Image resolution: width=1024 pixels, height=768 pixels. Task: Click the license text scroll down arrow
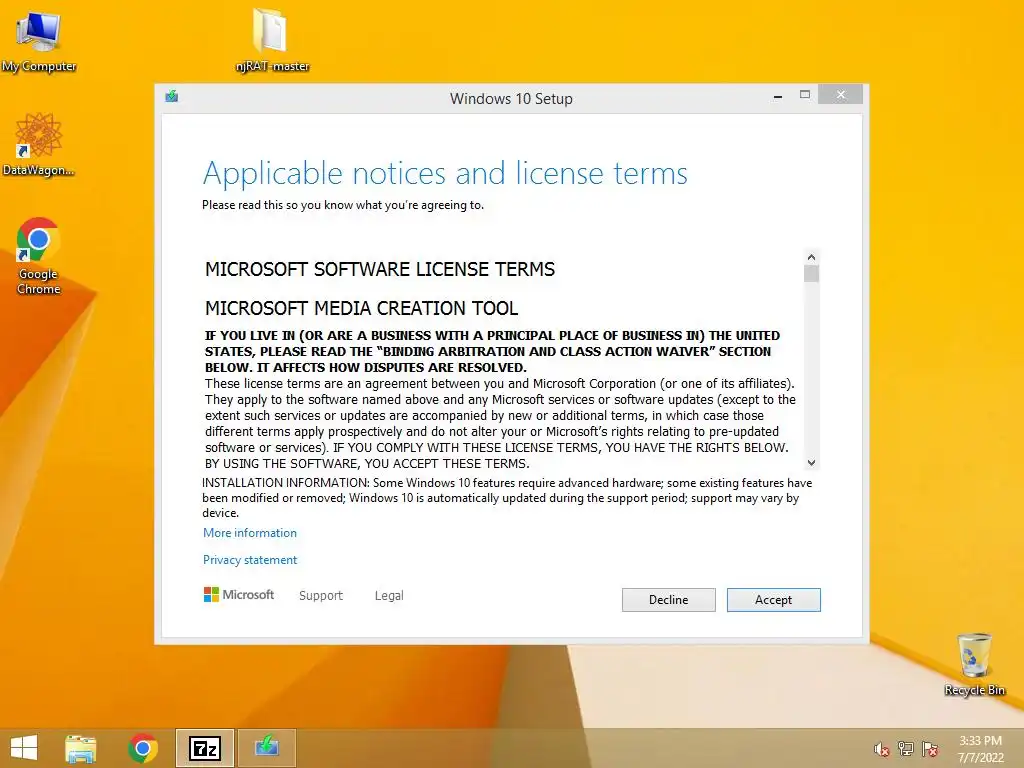tap(811, 462)
